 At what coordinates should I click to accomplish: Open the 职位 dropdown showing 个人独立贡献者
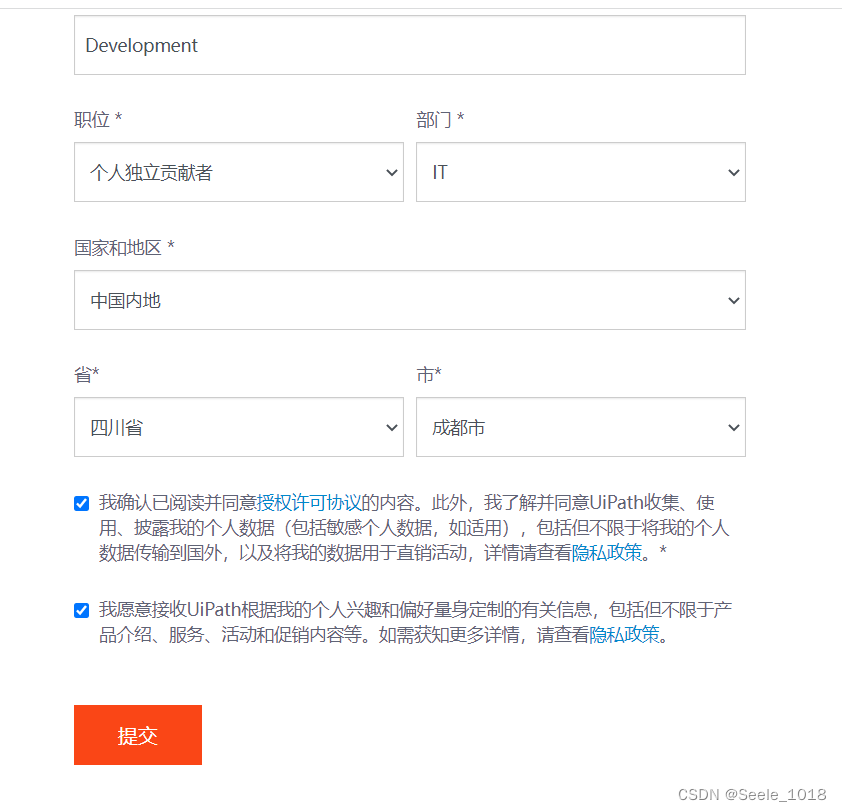coord(238,172)
